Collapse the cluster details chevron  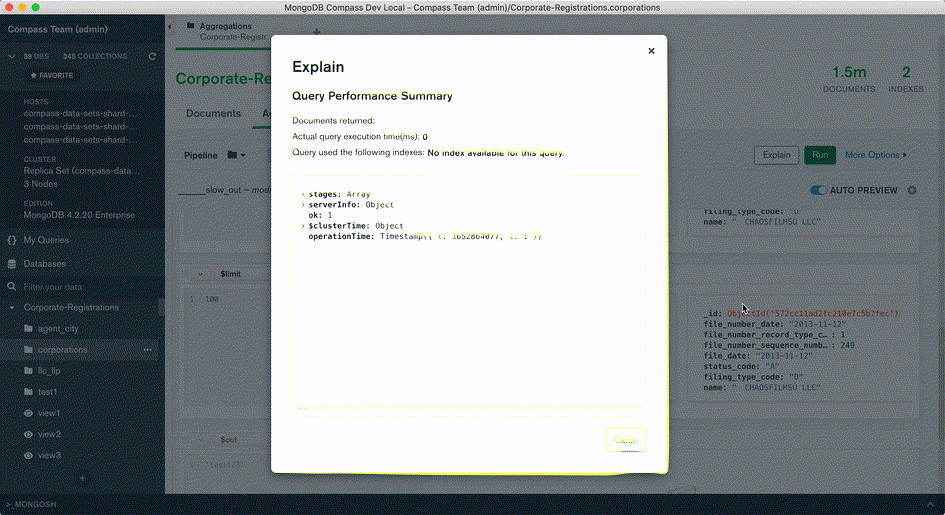11,56
